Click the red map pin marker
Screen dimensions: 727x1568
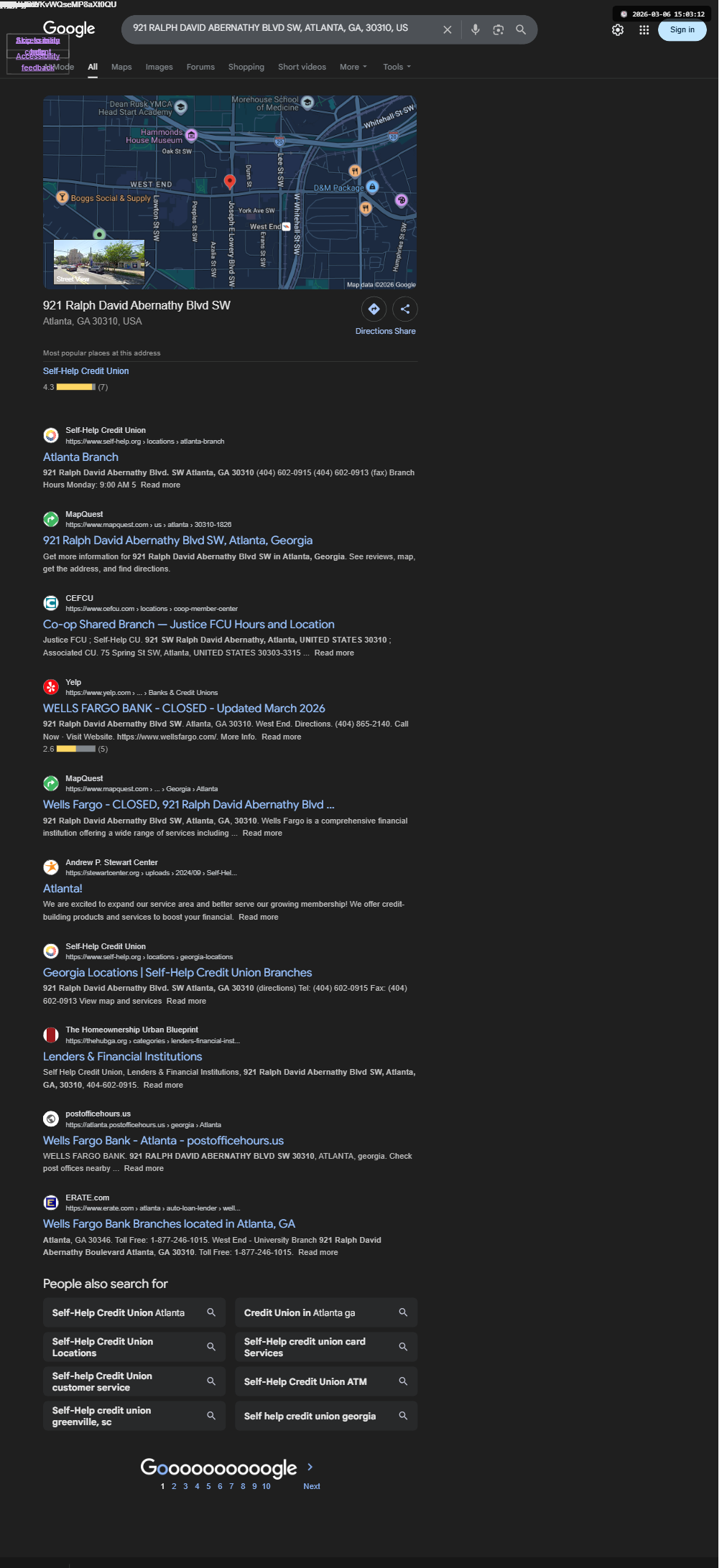pyautogui.click(x=230, y=182)
